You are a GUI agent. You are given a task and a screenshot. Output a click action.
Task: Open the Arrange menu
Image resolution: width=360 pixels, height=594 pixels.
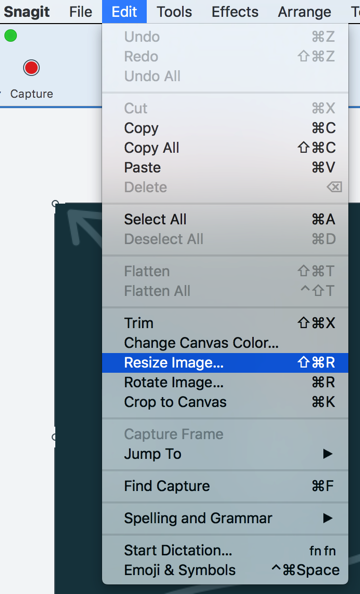pyautogui.click(x=304, y=12)
